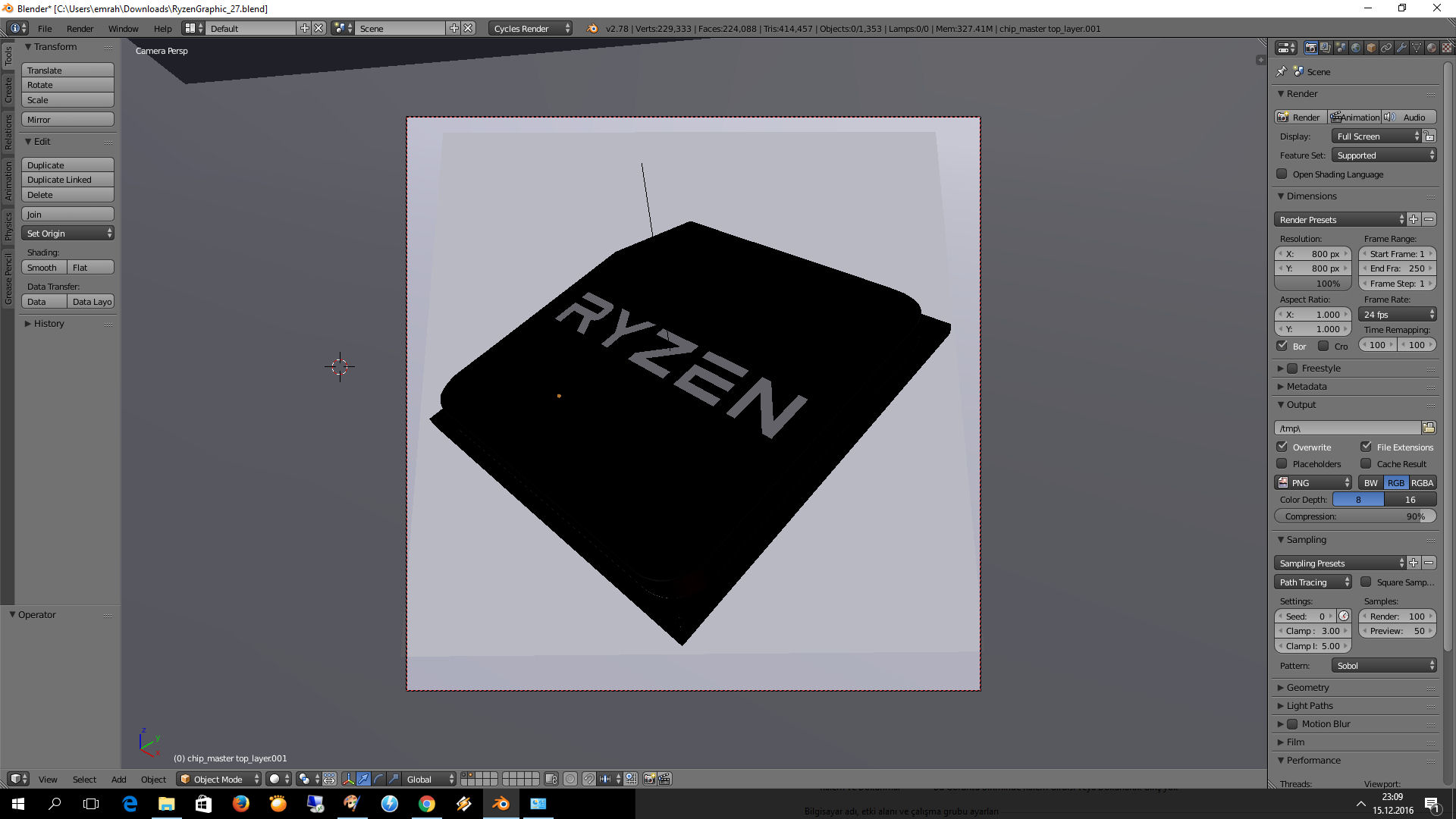Image resolution: width=1456 pixels, height=819 pixels.
Task: Open the Cycles Render engine dropdown
Action: [531, 28]
